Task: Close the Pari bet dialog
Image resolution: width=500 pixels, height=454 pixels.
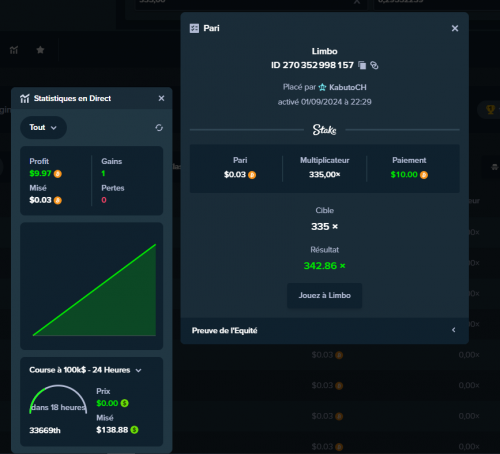Action: [x=455, y=28]
